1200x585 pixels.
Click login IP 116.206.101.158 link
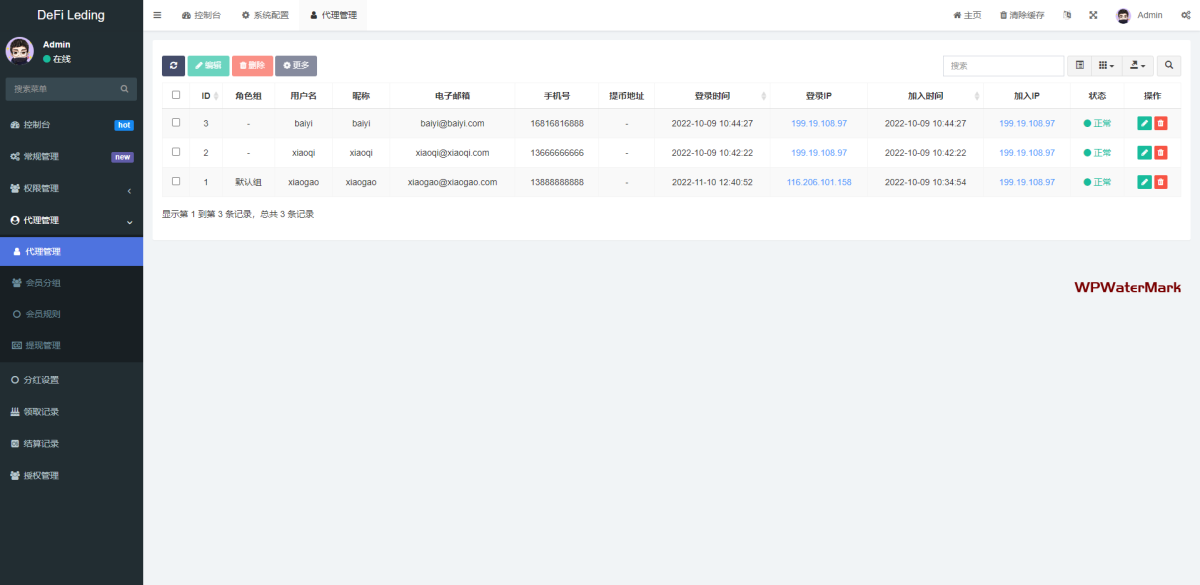click(x=819, y=182)
